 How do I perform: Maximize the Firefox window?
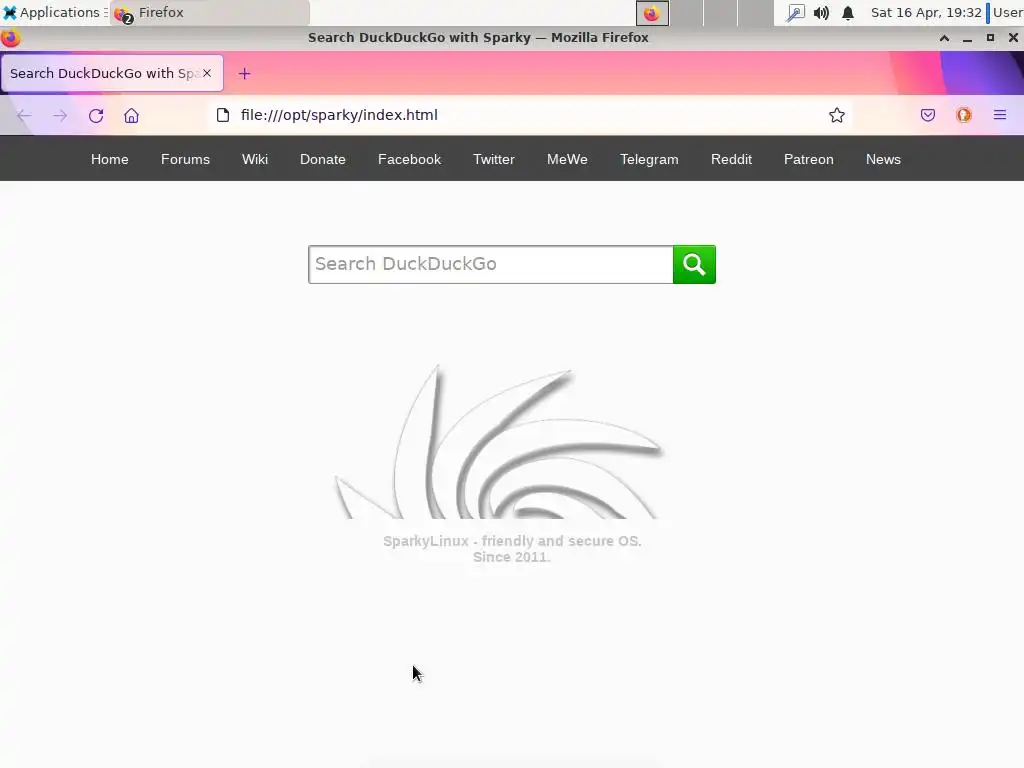(x=990, y=38)
